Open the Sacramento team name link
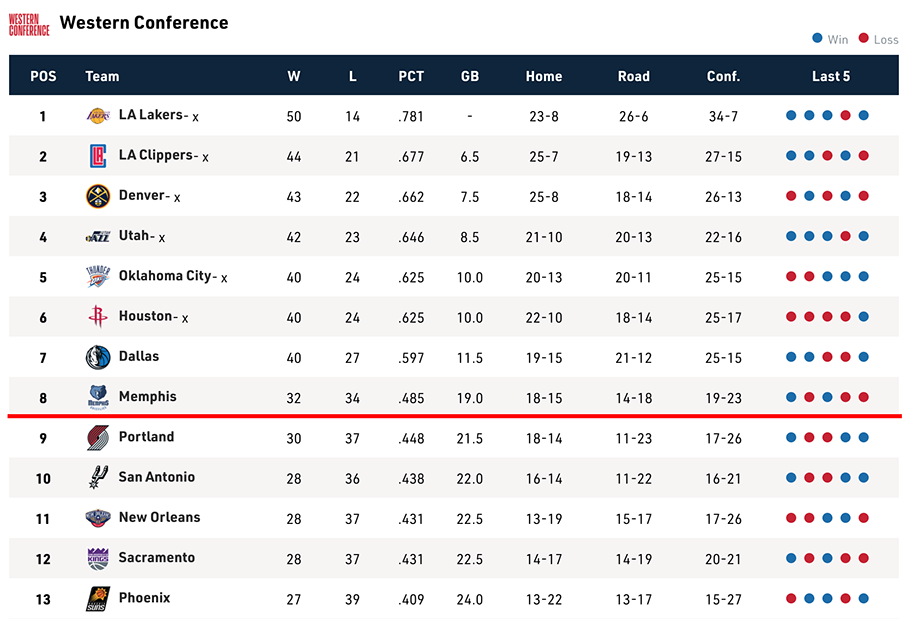The image size is (915, 619). pos(156,558)
